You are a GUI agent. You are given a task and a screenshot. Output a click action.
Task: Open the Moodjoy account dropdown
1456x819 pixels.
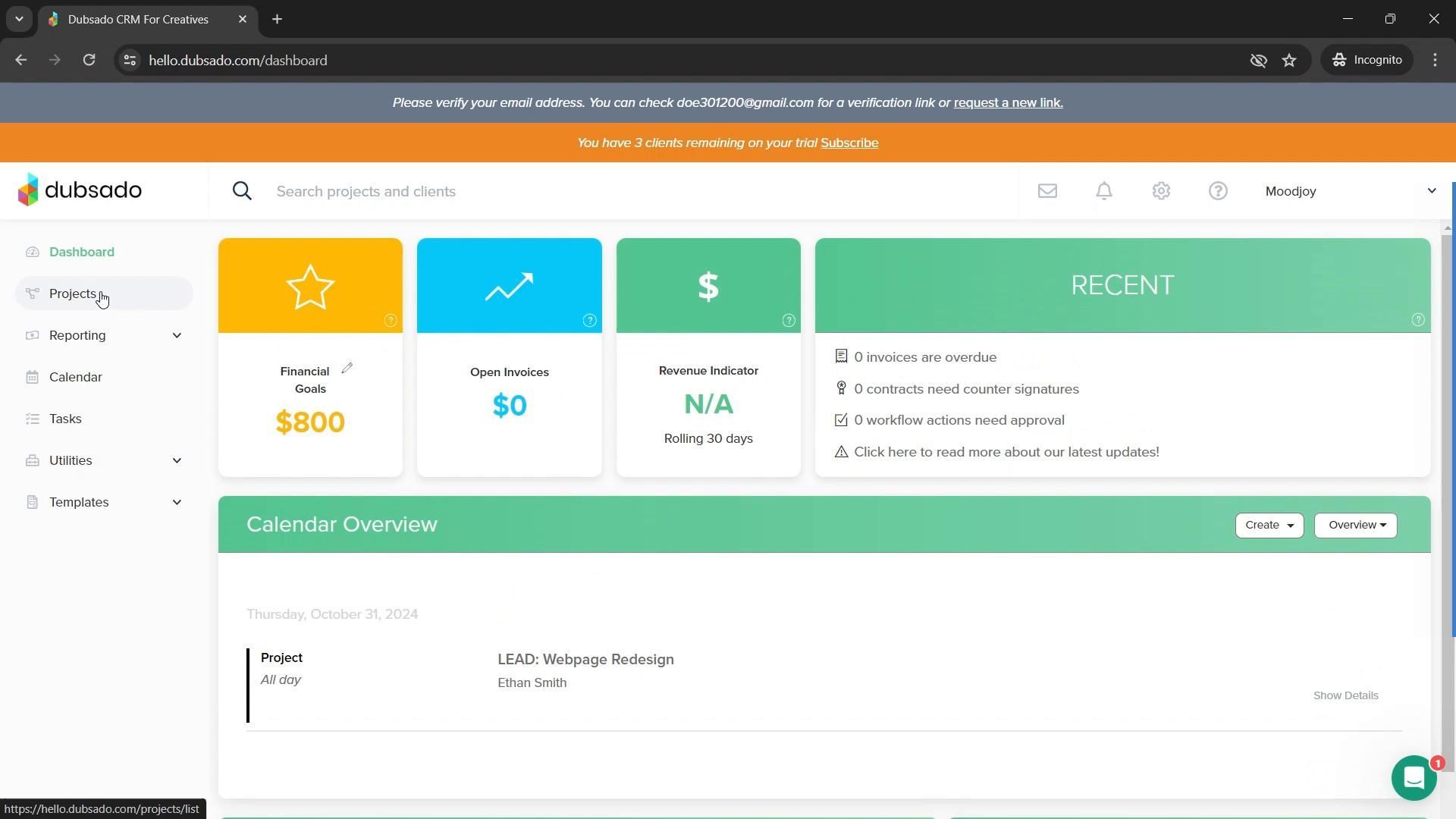[x=1351, y=191]
